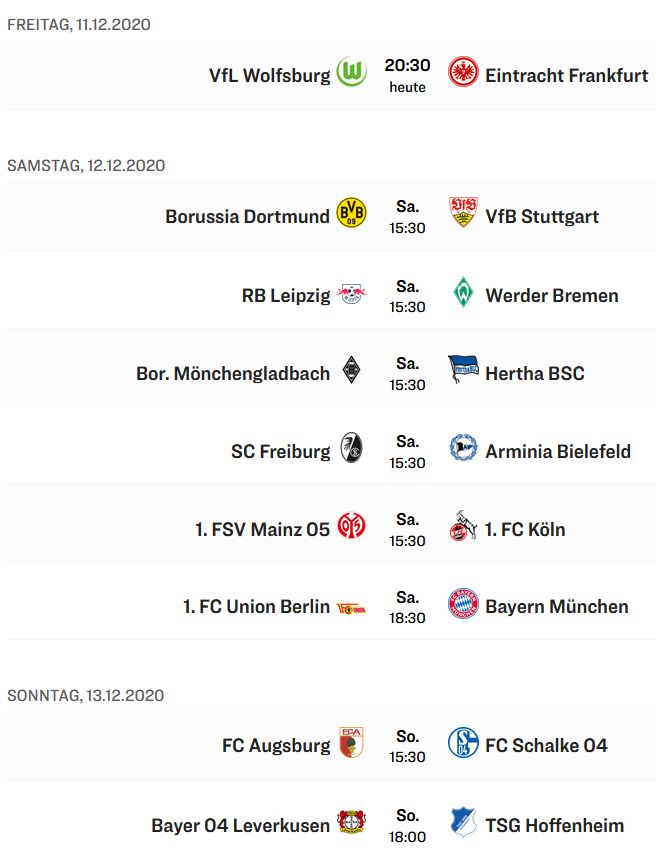Open the TSG Hoffenheim crest
The height and width of the screenshot is (848, 656).
pyautogui.click(x=463, y=824)
